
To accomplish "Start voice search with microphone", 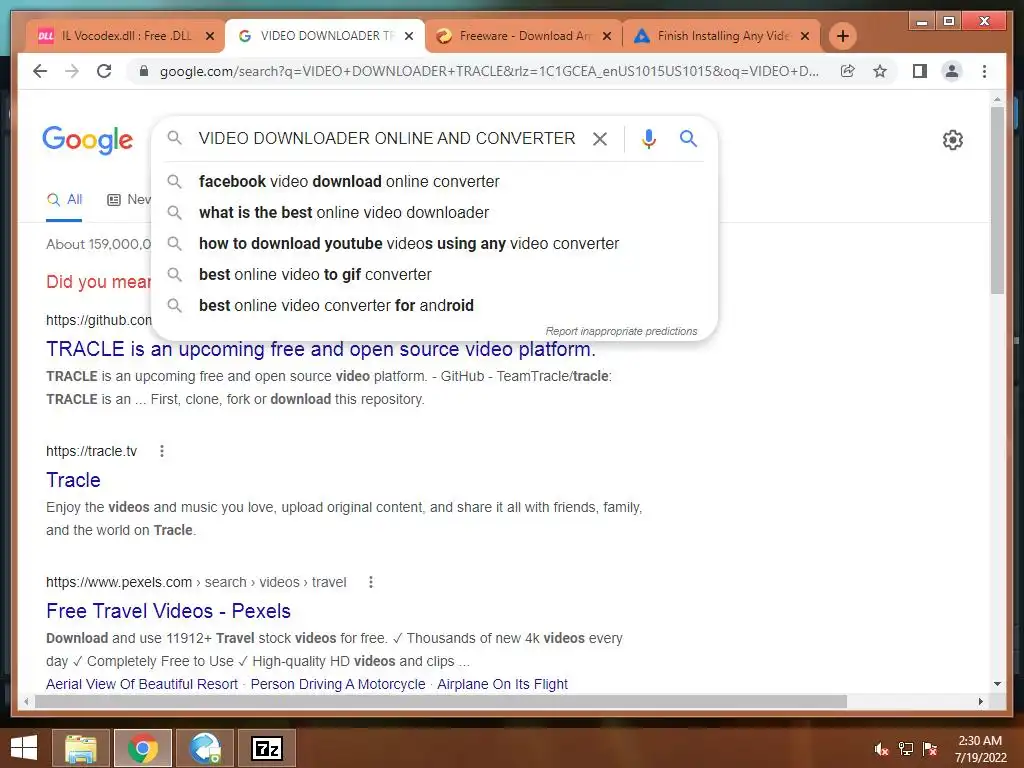I will tap(648, 138).
